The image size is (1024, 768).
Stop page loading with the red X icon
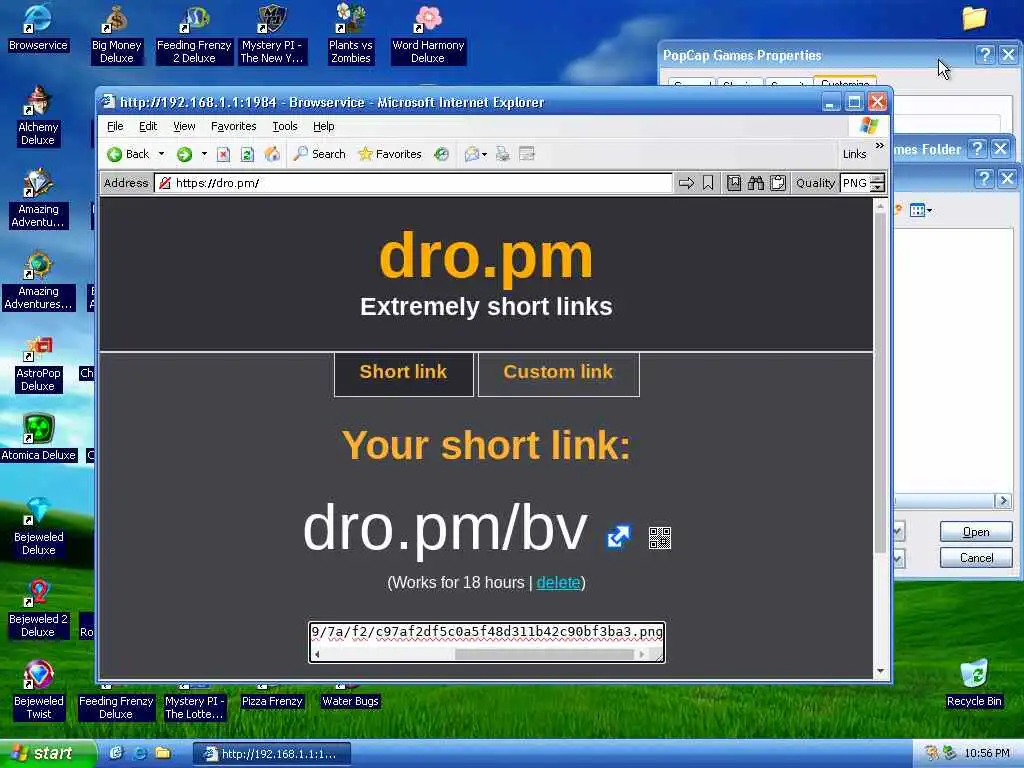[x=223, y=154]
